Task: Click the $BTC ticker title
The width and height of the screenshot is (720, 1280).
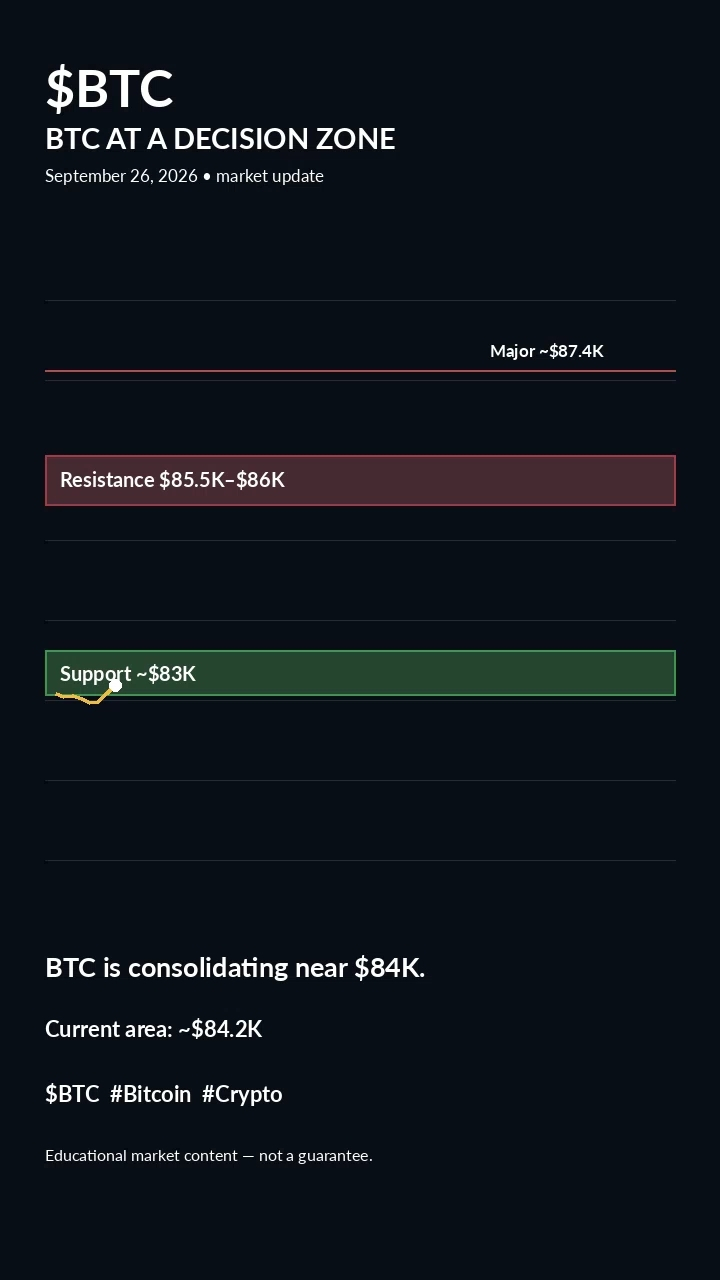Action: 109,88
